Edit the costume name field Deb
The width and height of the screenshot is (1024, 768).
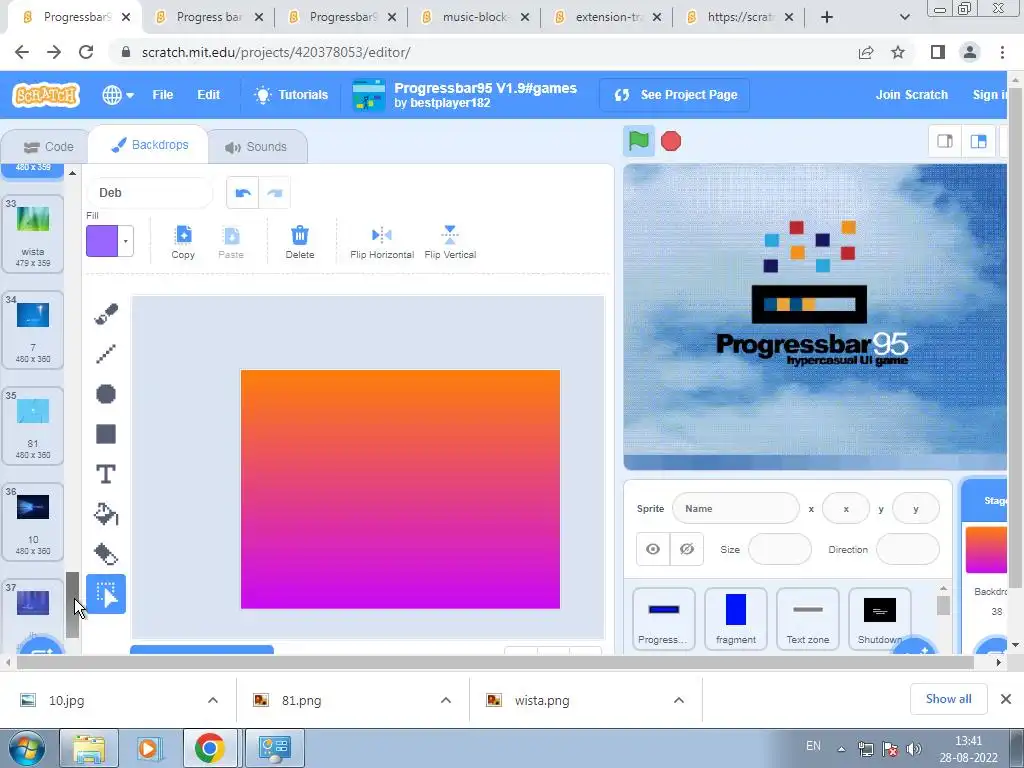[x=150, y=193]
